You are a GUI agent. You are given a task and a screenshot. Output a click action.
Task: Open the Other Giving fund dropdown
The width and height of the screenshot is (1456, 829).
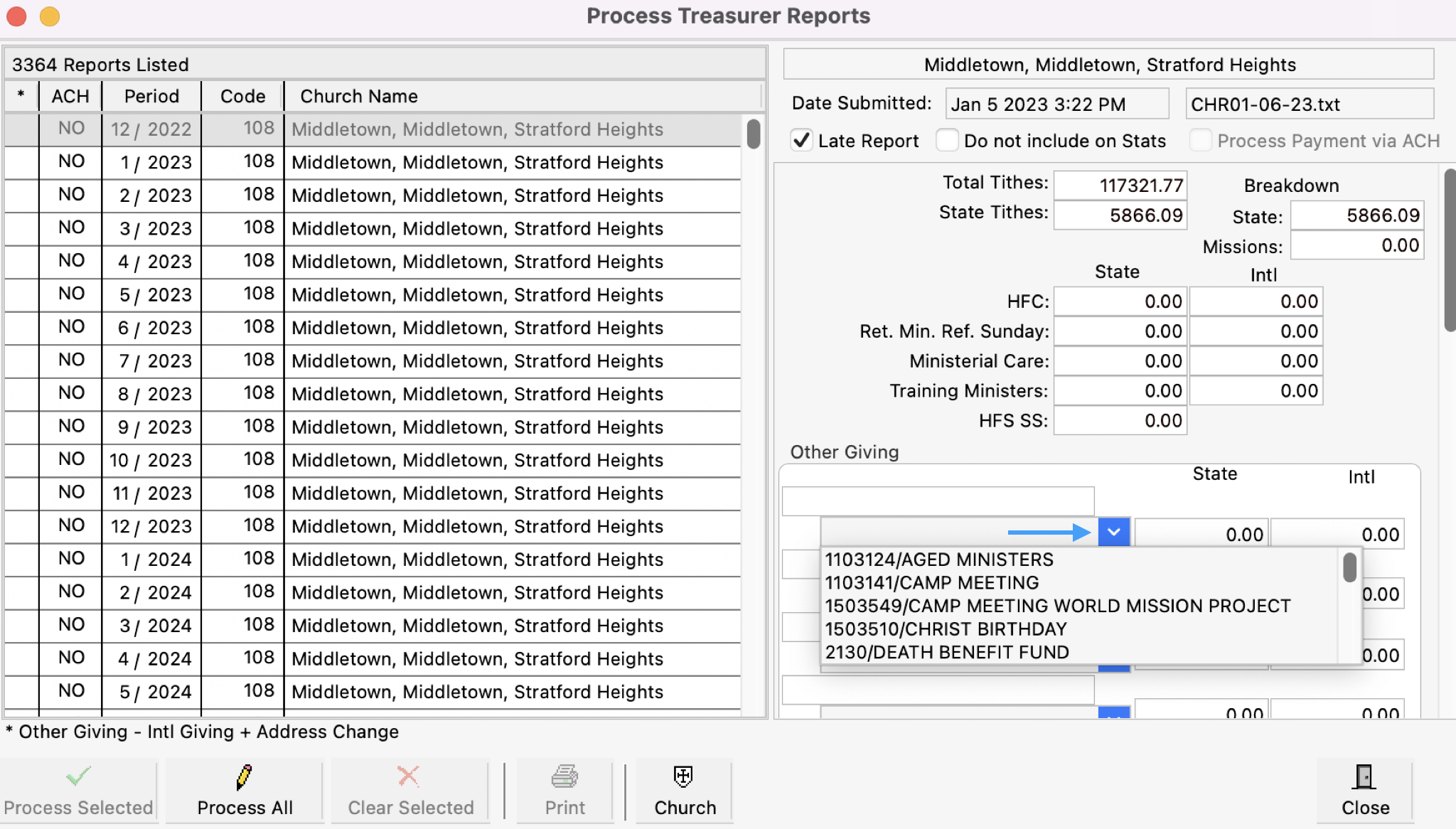[1113, 532]
